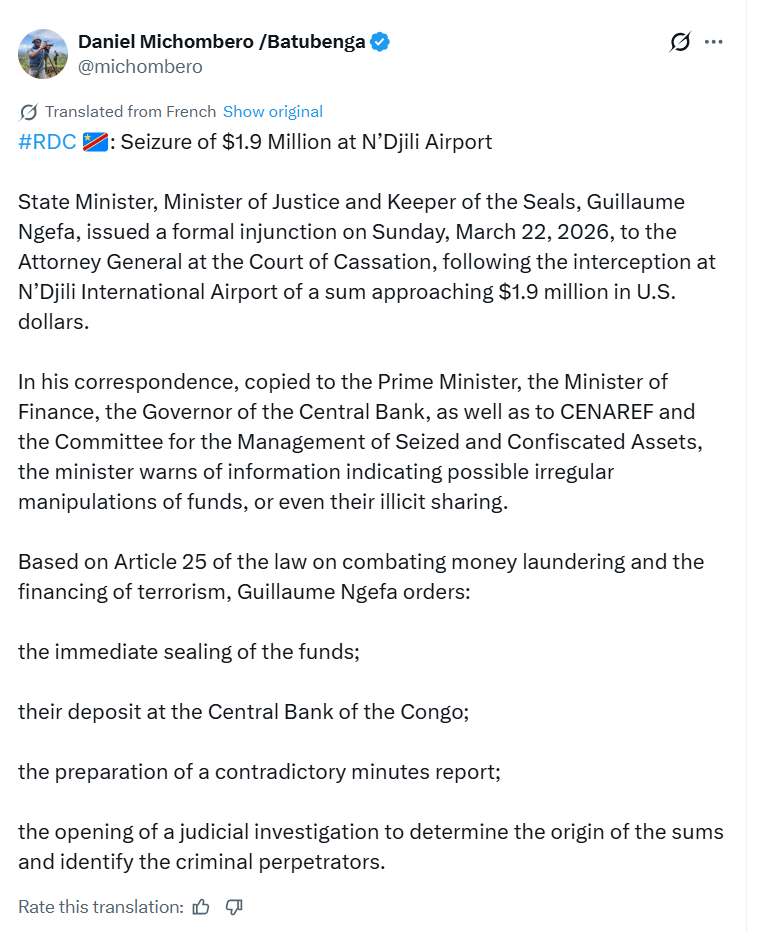Click the translation icon before "Translated from French"
The width and height of the screenshot is (766, 932).
(x=29, y=111)
